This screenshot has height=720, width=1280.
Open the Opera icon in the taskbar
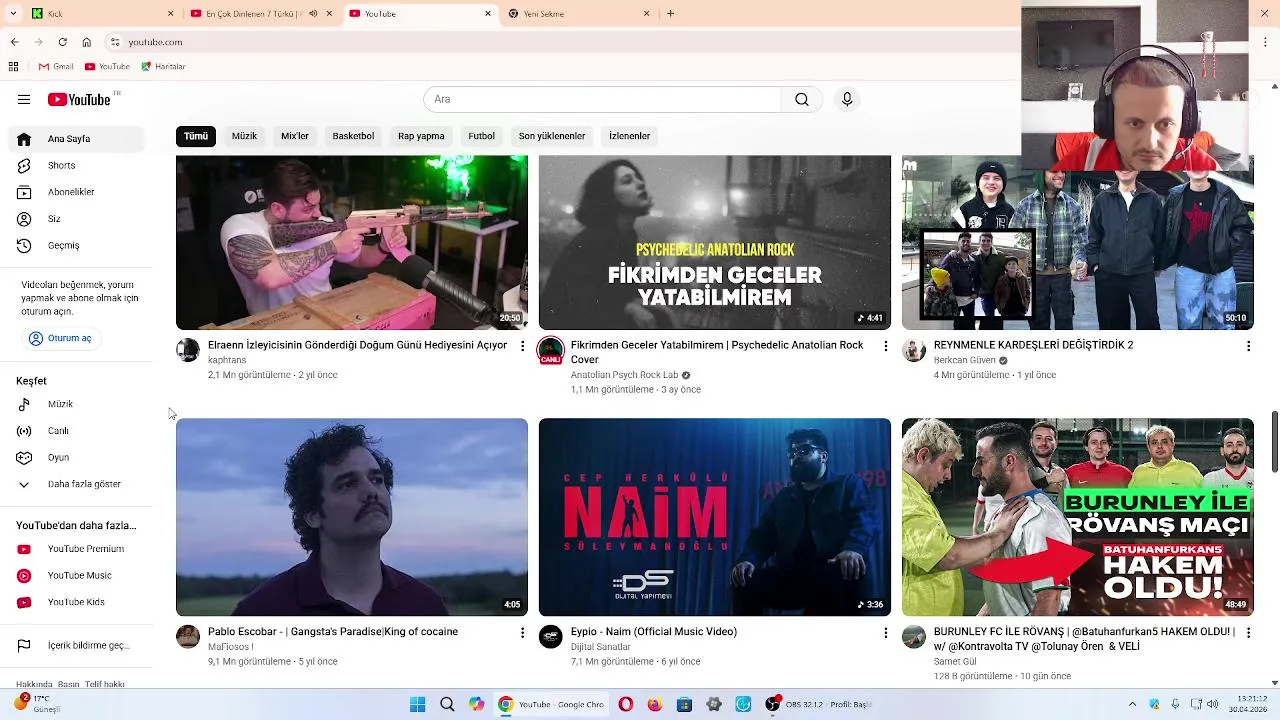(626, 704)
